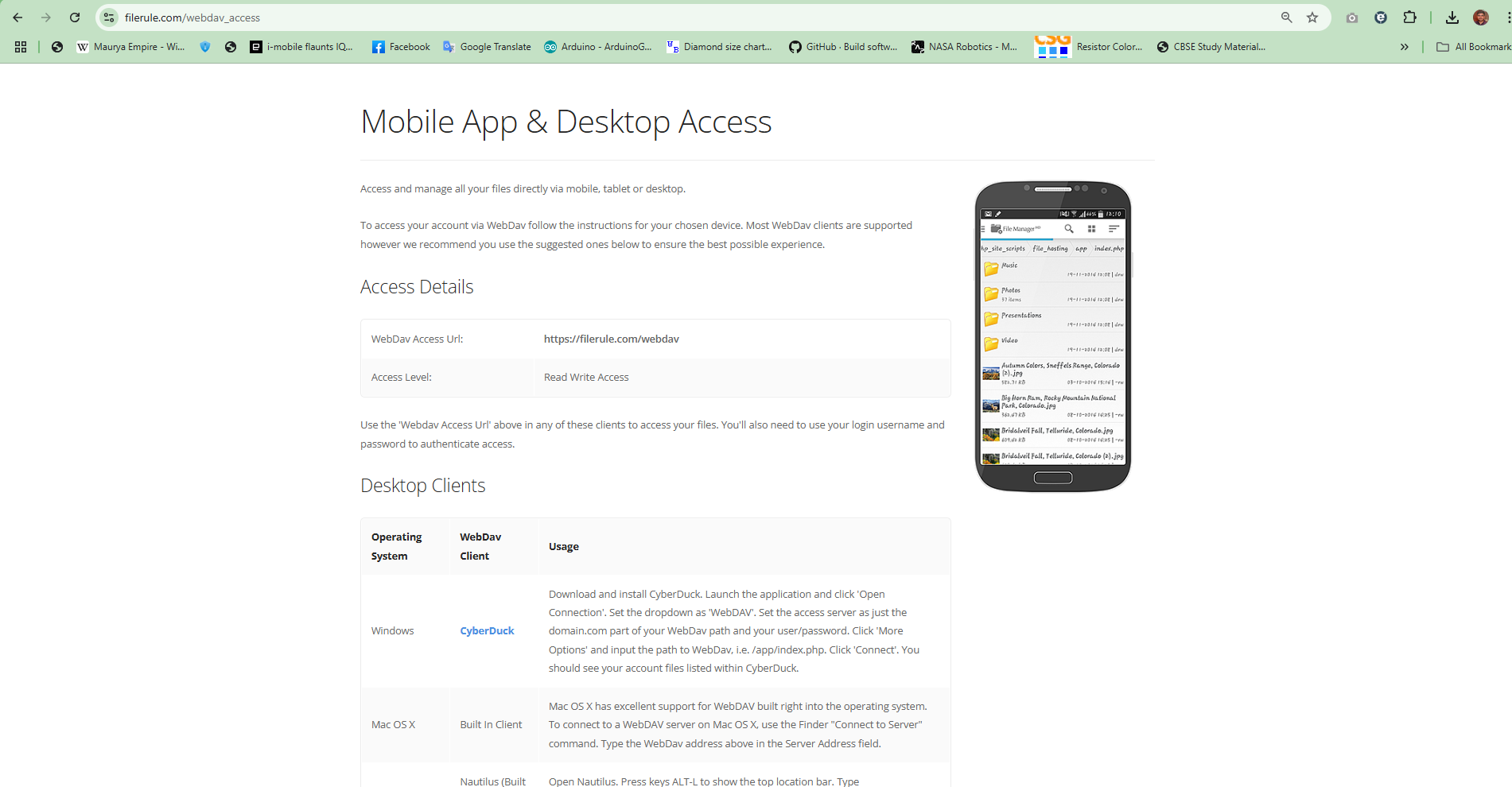
Task: Select the WebDav URL https://filerule.com/webdav
Action: click(611, 339)
